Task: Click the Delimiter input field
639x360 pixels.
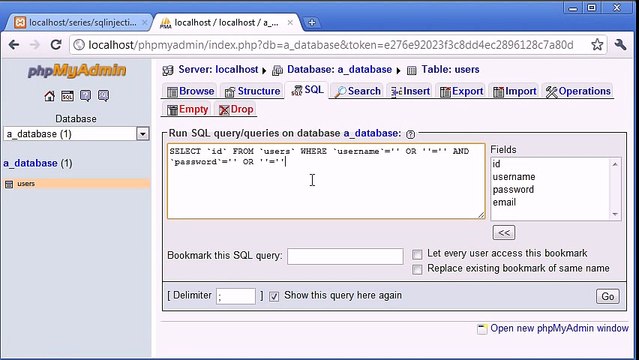Action: [x=236, y=296]
